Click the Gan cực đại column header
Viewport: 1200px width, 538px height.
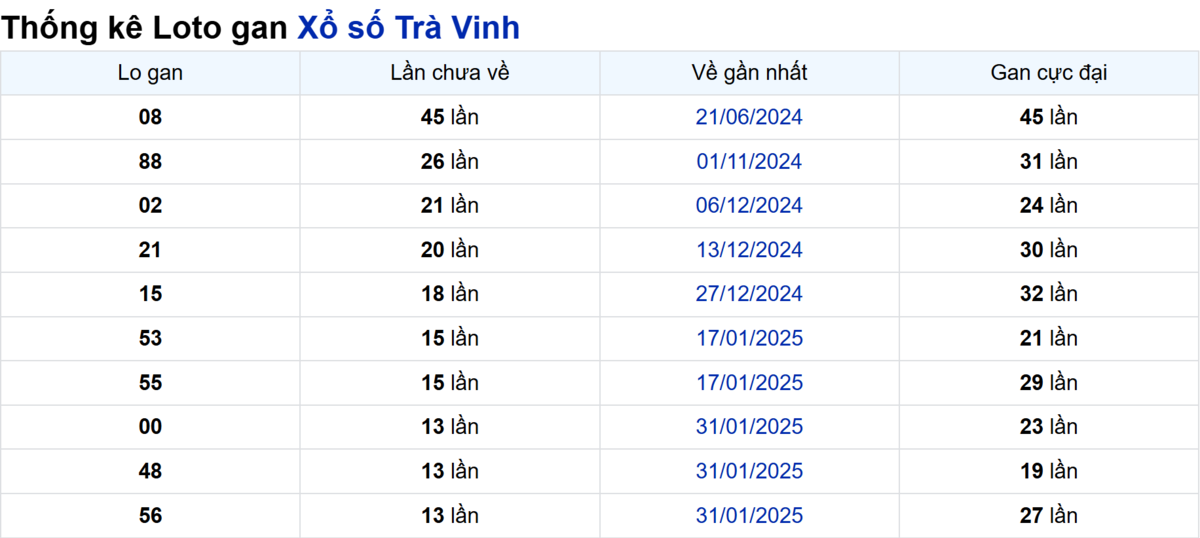click(1049, 73)
